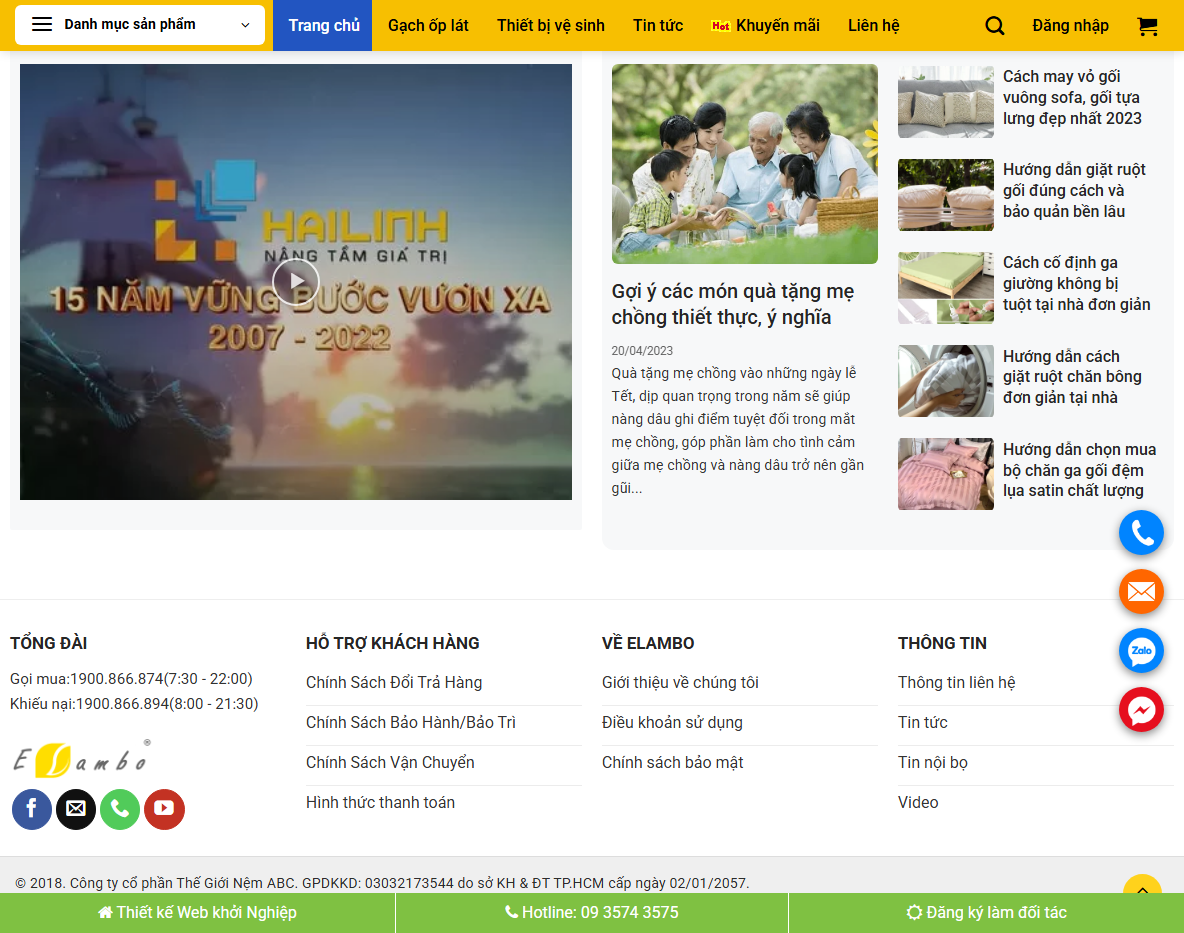Viewport: 1184px width, 933px height.
Task: Open the search magnifier icon
Action: pyautogui.click(x=994, y=25)
